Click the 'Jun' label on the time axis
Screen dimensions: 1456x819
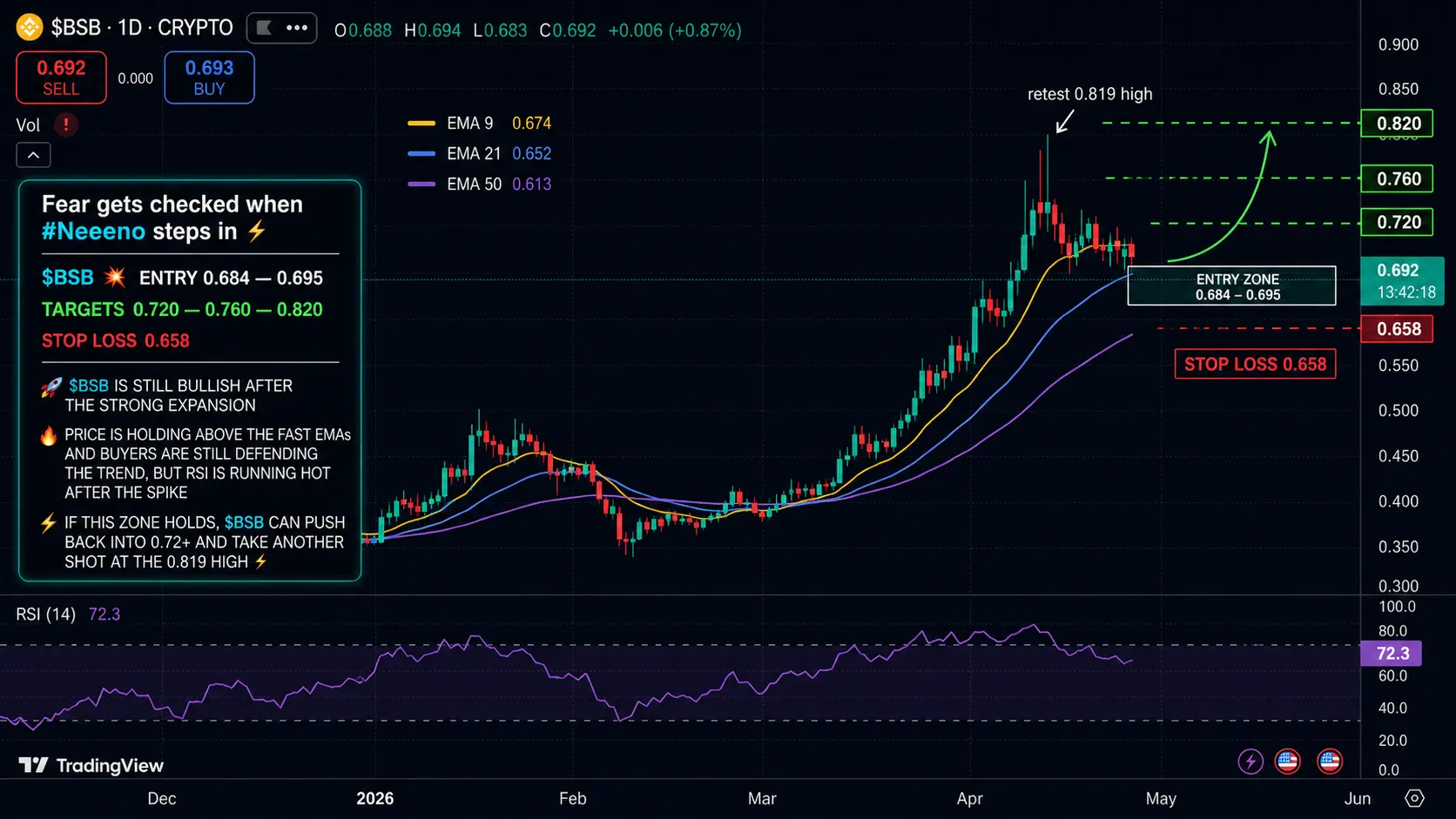click(1357, 798)
